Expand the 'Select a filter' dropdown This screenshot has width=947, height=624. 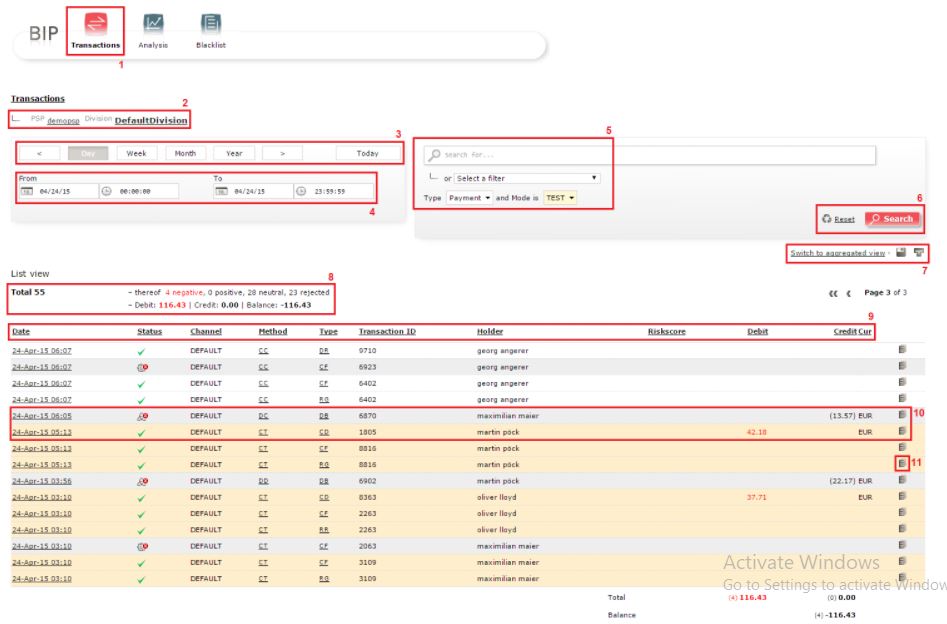pyautogui.click(x=527, y=178)
